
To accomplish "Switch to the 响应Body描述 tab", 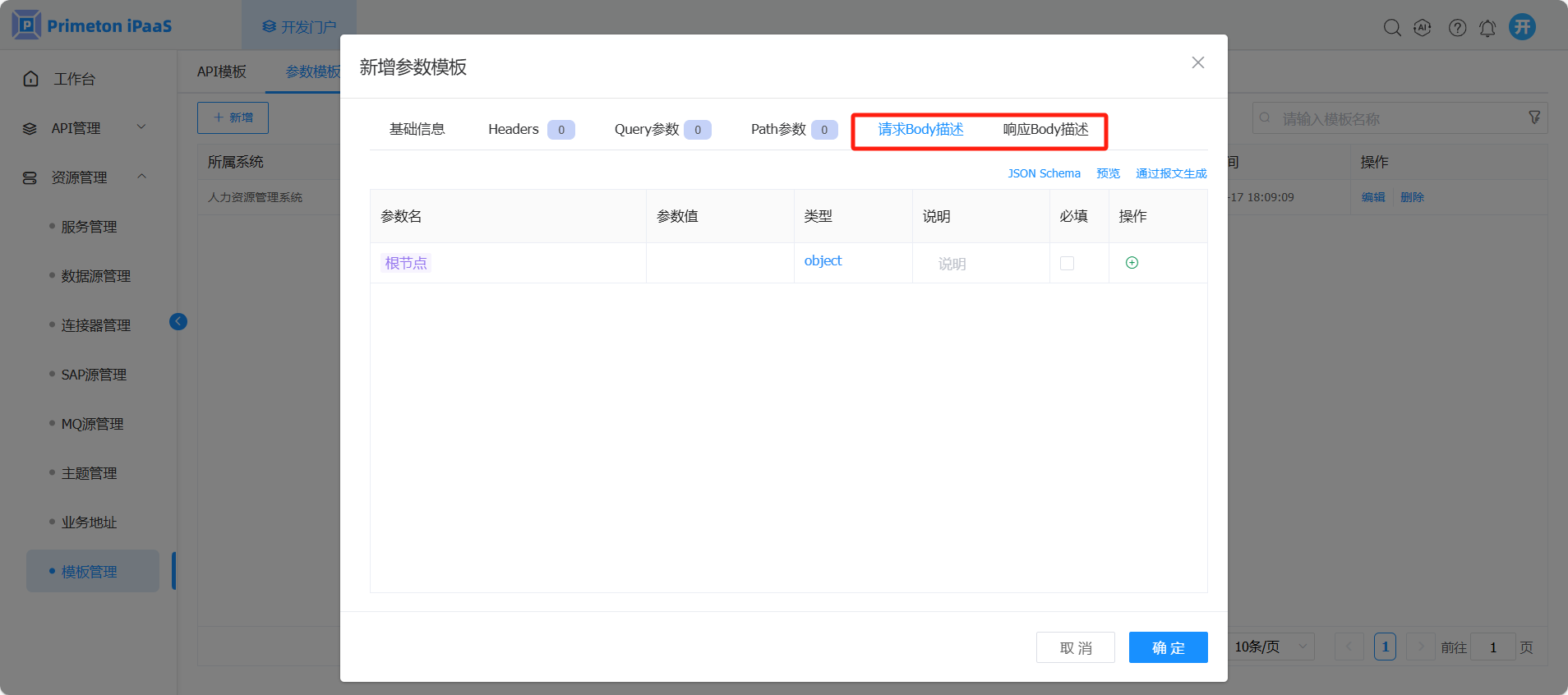I will (1045, 130).
